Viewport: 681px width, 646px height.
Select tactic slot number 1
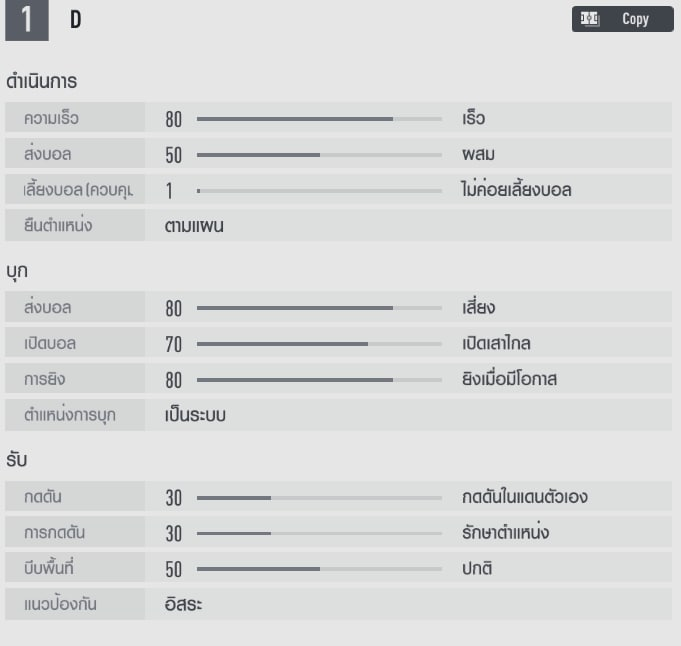click(26, 20)
